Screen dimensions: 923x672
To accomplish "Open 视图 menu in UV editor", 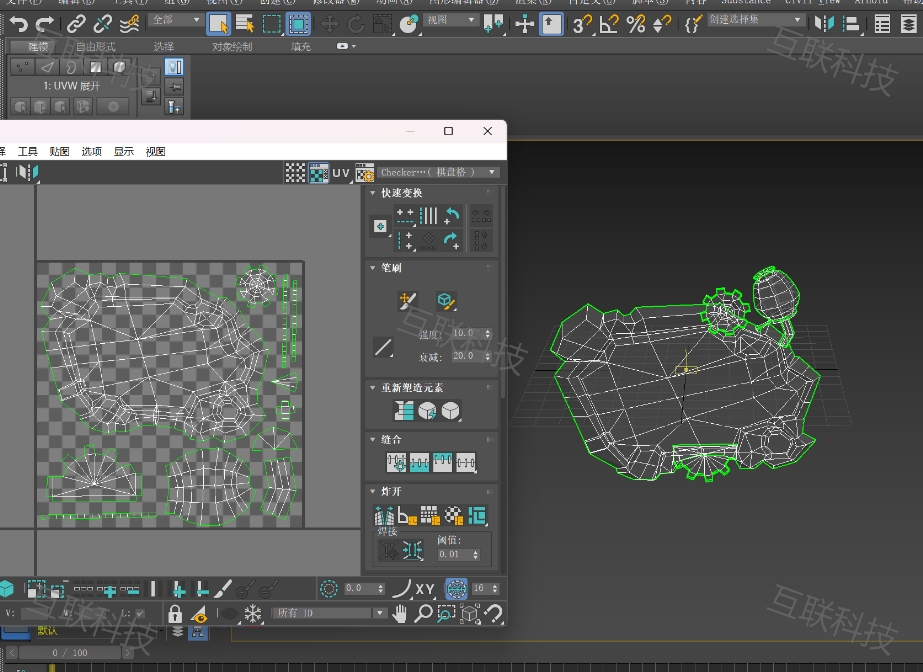I will [155, 151].
